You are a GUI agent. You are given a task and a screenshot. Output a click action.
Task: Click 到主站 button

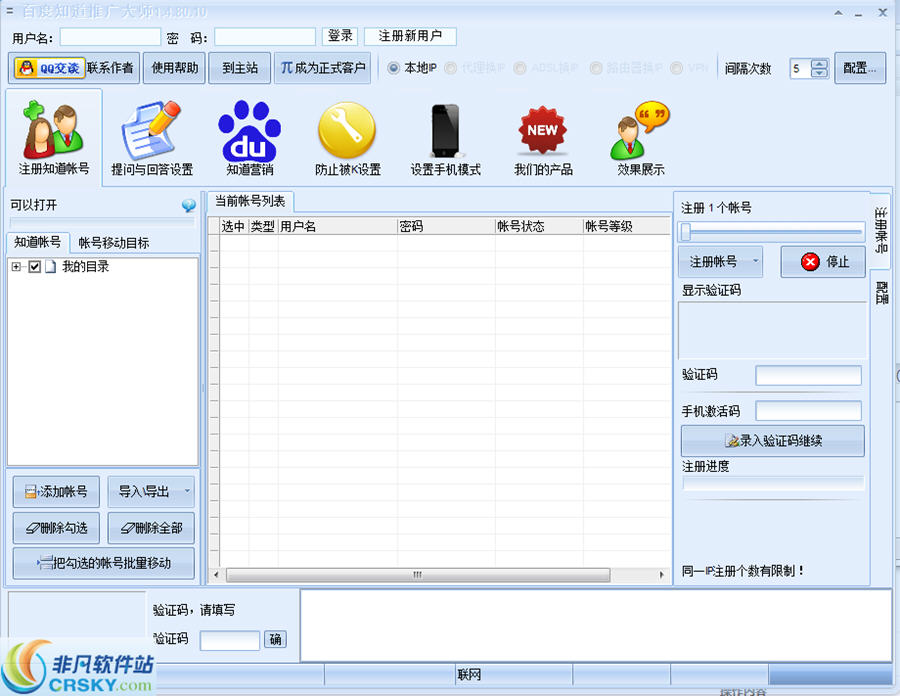pyautogui.click(x=239, y=68)
